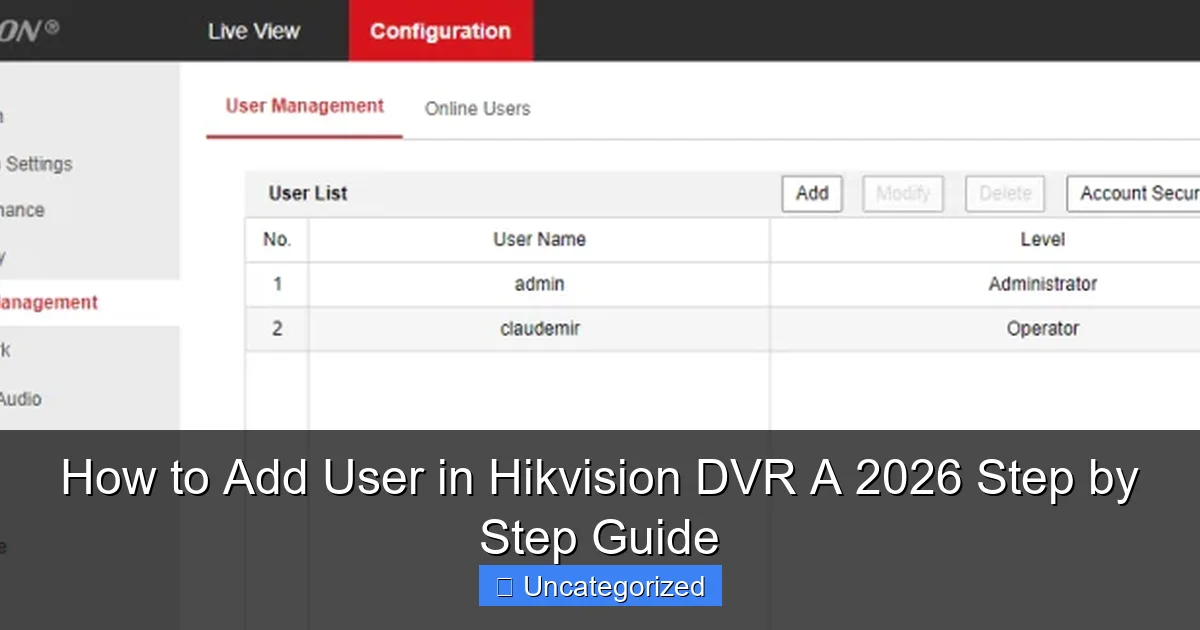Switch to the Live View tab
This screenshot has height=630, width=1200.
253,30
